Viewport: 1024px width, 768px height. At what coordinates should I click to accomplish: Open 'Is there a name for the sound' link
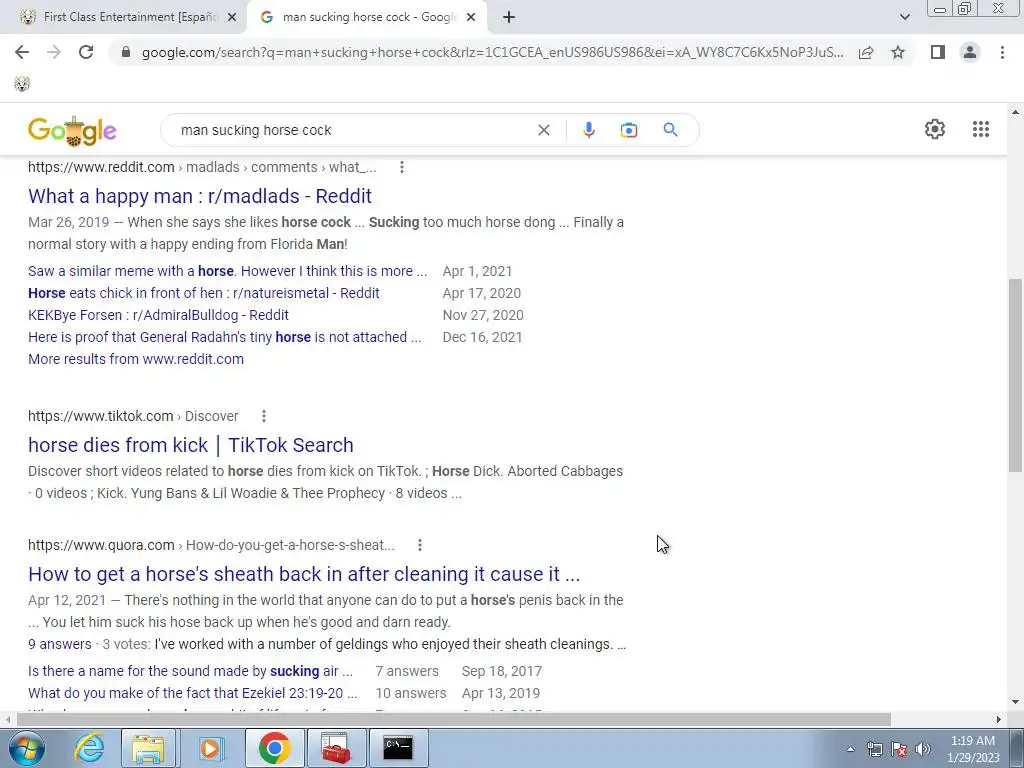point(190,671)
